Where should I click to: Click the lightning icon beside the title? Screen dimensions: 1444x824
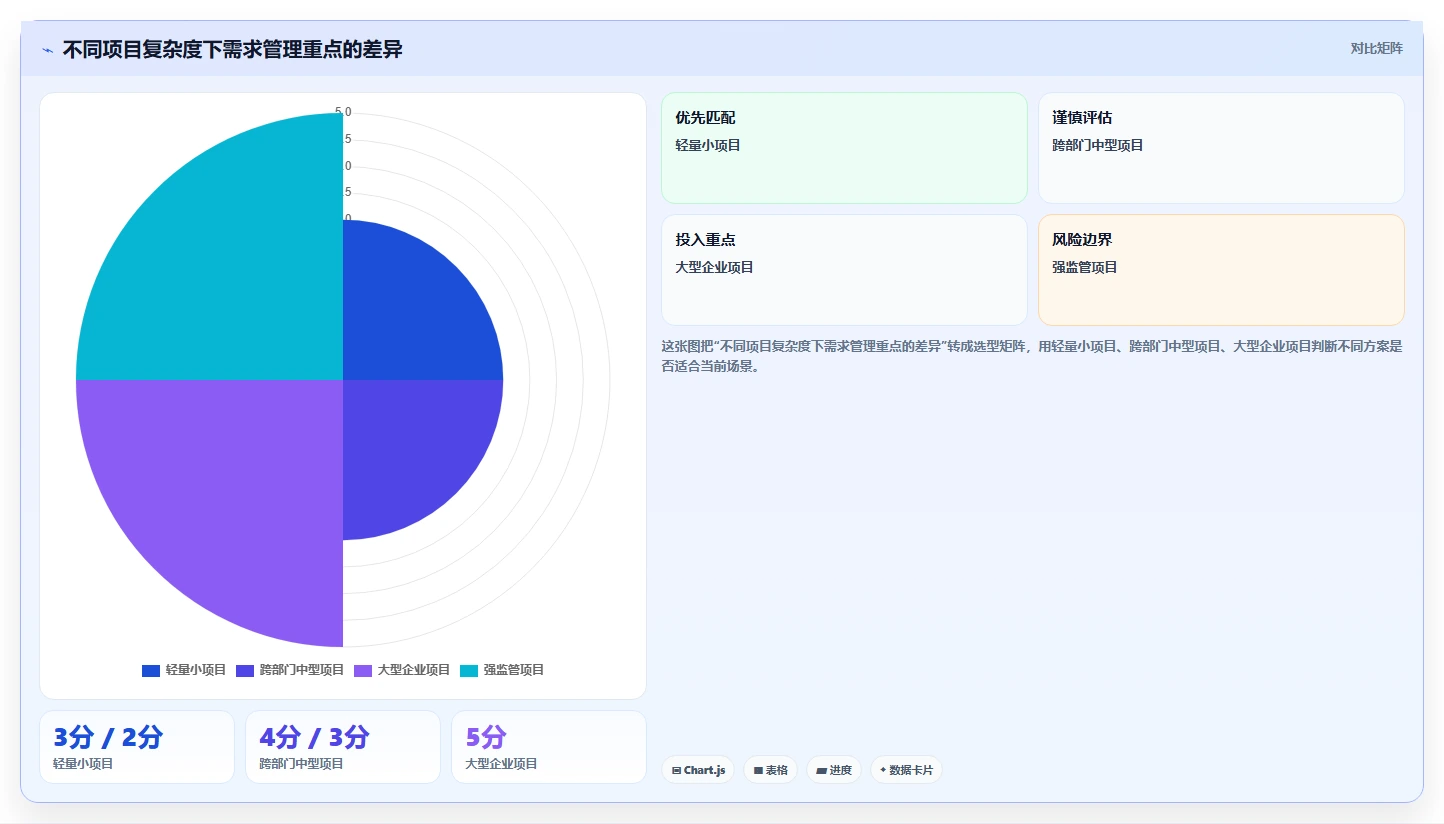[47, 50]
